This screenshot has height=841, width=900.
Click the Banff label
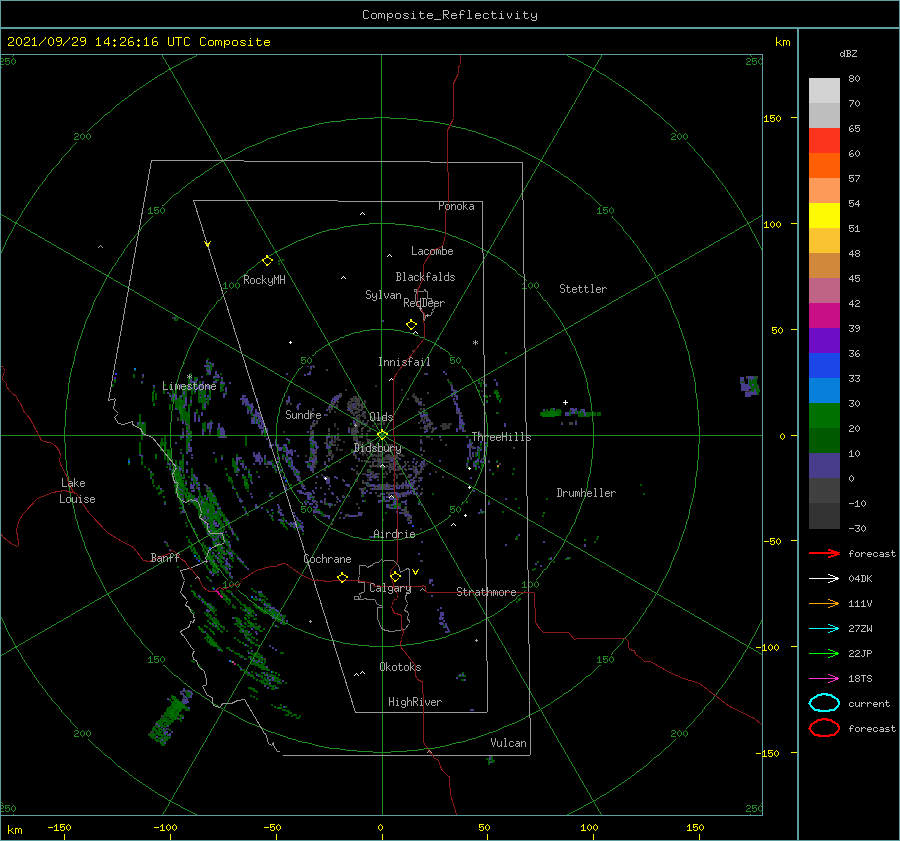click(x=165, y=557)
